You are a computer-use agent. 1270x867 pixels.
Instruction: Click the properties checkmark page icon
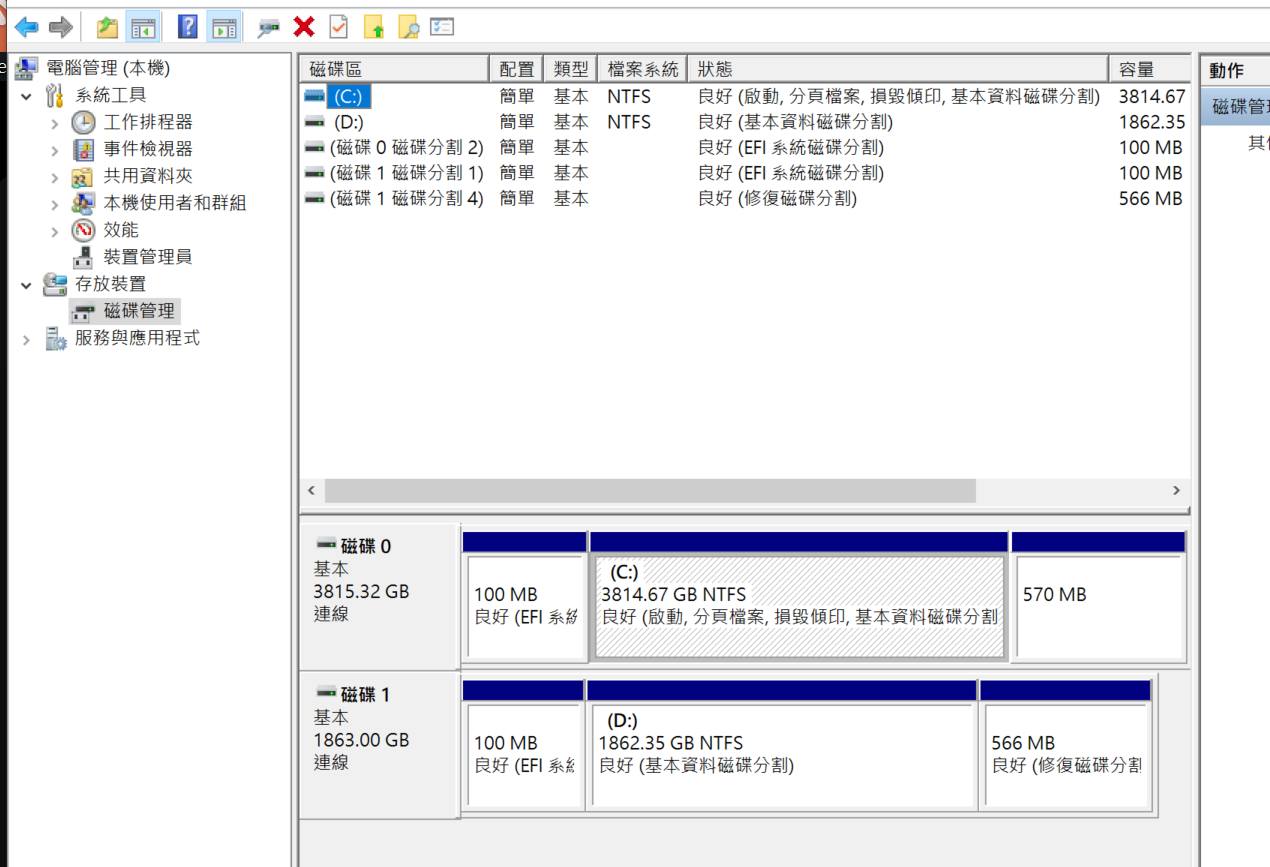coord(339,27)
